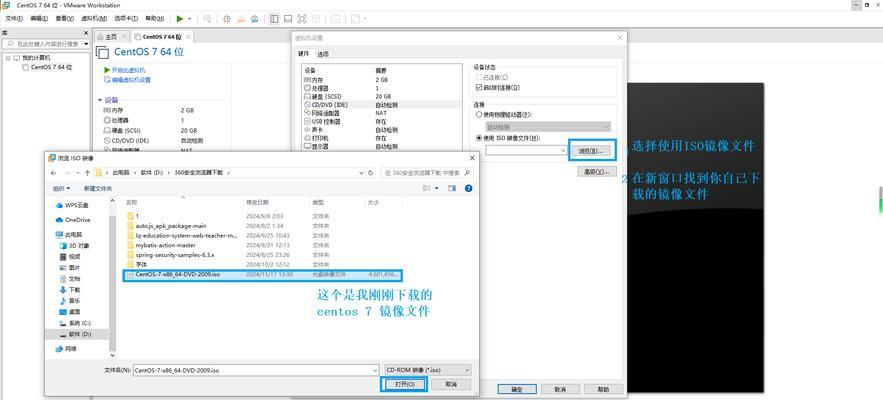
Task: Click the up-folder arrow in browse dialog
Action: point(87,172)
